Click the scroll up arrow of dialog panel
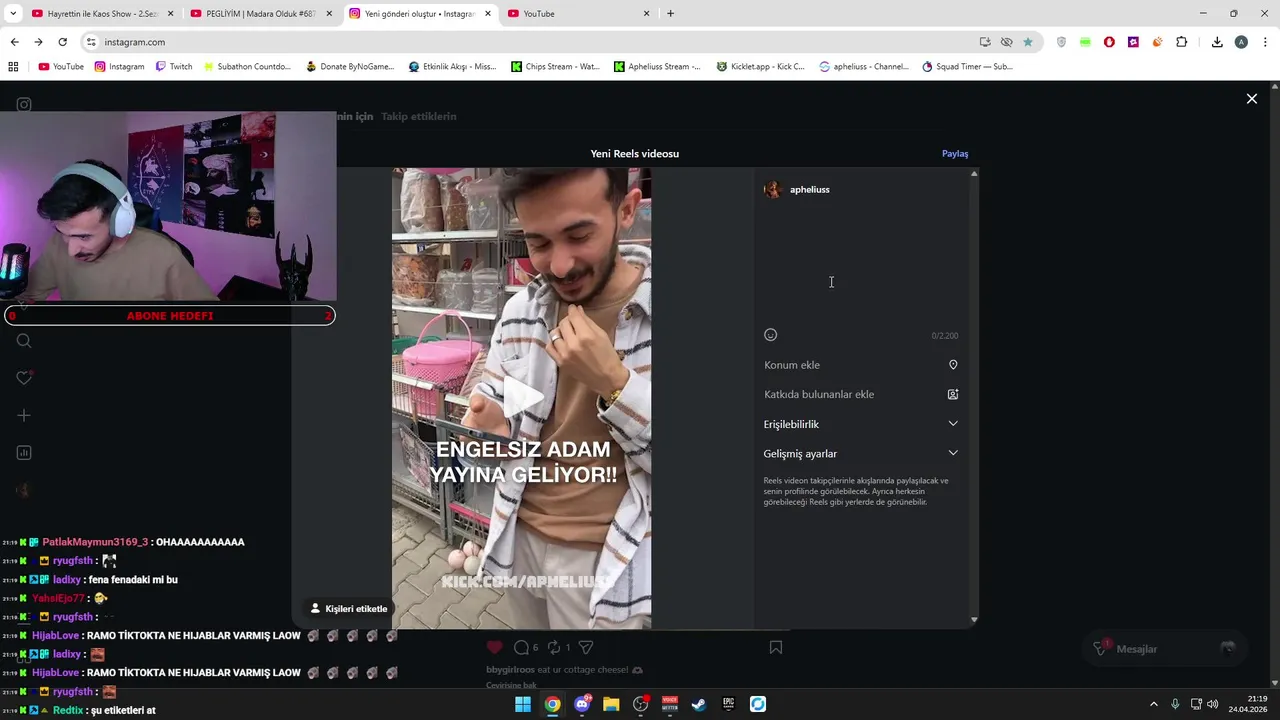The width and height of the screenshot is (1280, 720). (x=974, y=174)
